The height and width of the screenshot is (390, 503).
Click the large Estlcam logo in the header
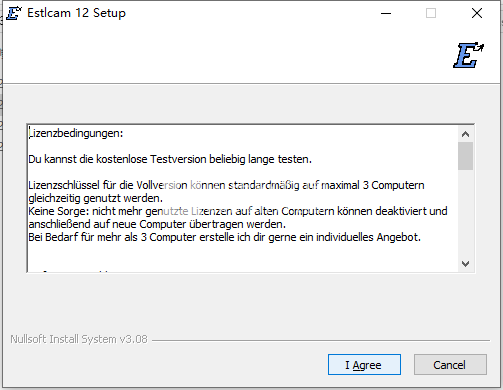(468, 55)
